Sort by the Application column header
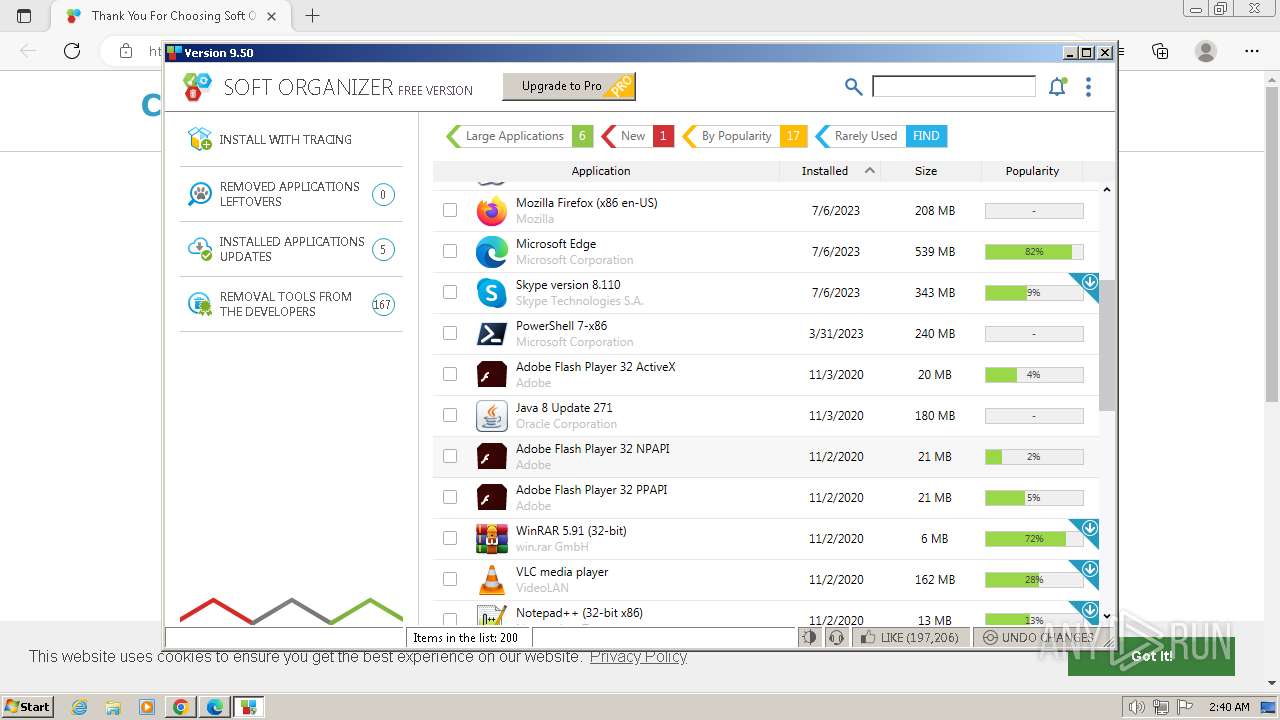This screenshot has width=1280, height=720. (x=606, y=171)
